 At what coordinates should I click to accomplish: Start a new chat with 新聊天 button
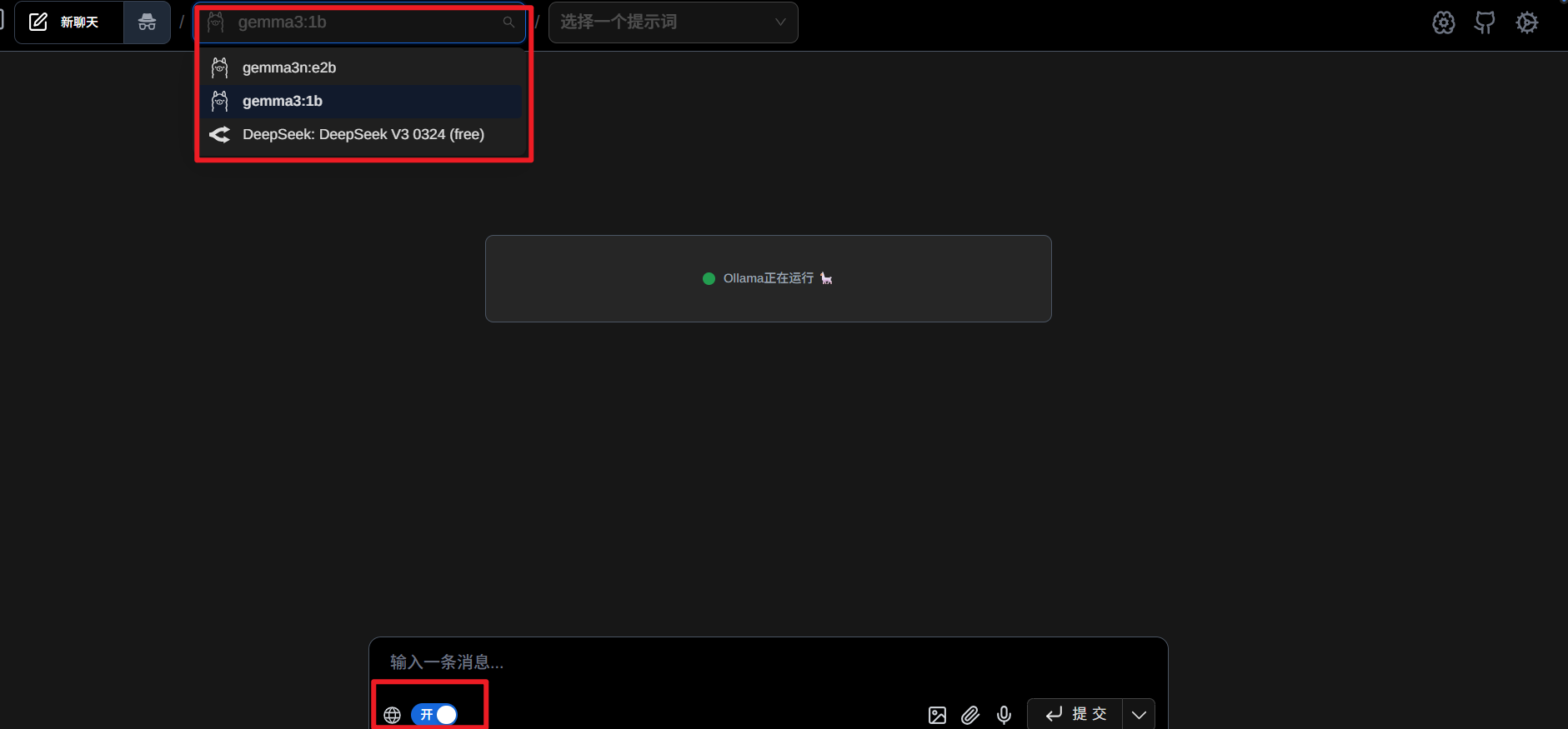[69, 22]
